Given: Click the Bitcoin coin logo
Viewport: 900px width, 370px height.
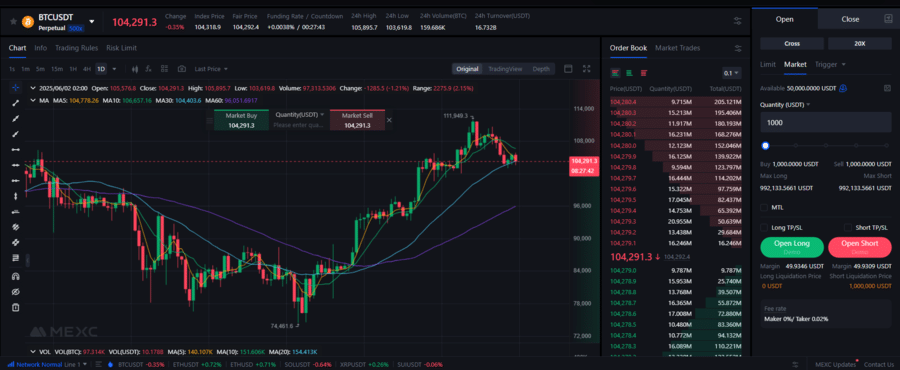Looking at the screenshot, I should (x=28, y=22).
